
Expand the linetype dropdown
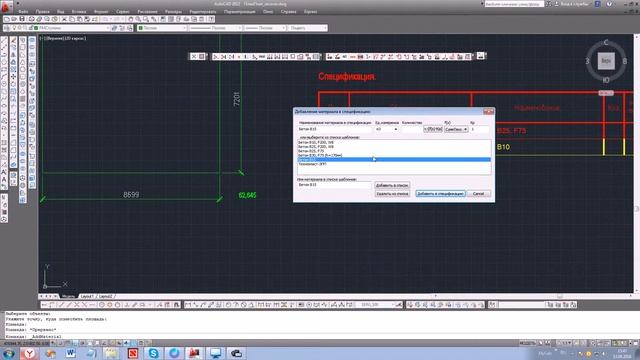coord(239,28)
